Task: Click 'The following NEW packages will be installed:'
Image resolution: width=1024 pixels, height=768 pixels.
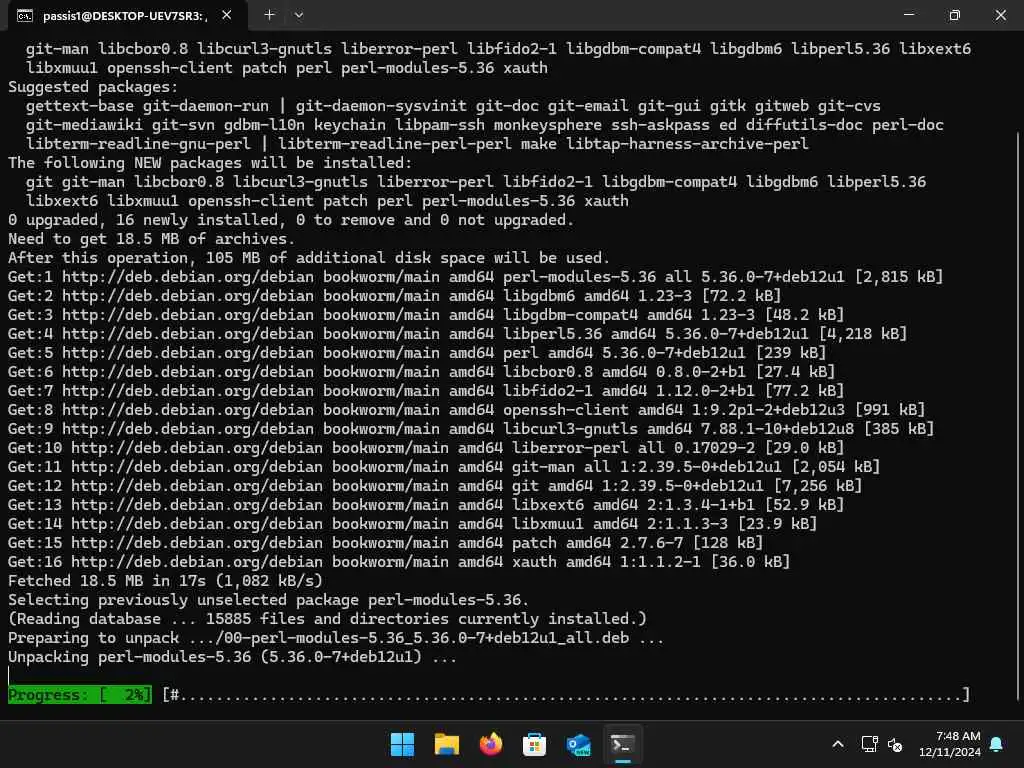Action: click(x=210, y=163)
